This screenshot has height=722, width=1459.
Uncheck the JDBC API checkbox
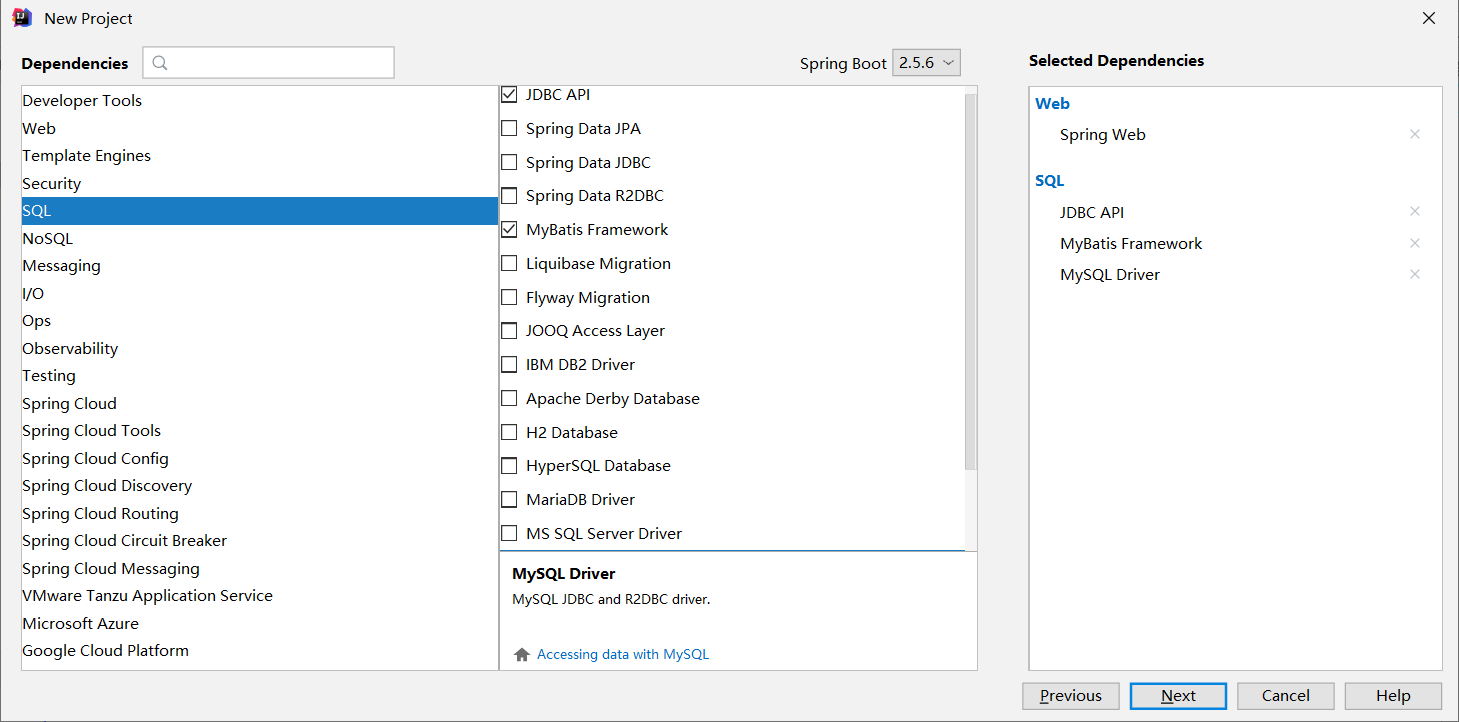click(x=509, y=94)
